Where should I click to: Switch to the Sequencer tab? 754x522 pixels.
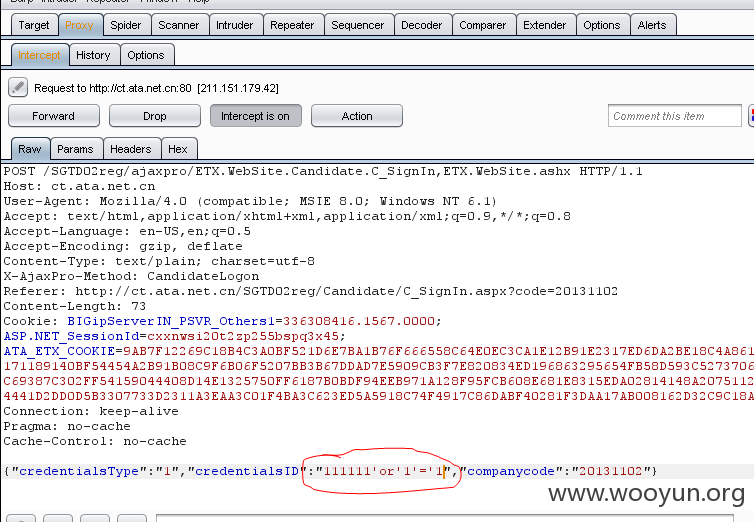[x=358, y=25]
